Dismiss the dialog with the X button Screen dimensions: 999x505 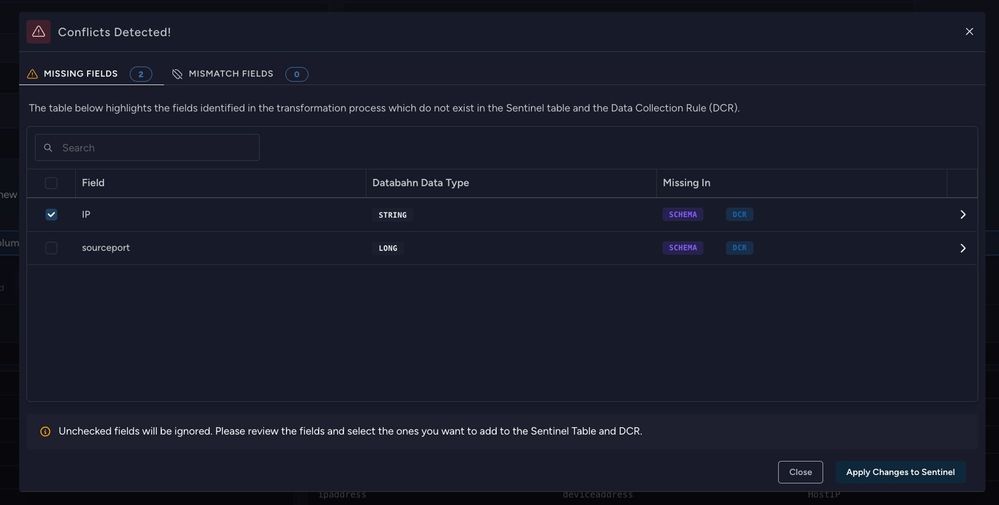coord(969,32)
